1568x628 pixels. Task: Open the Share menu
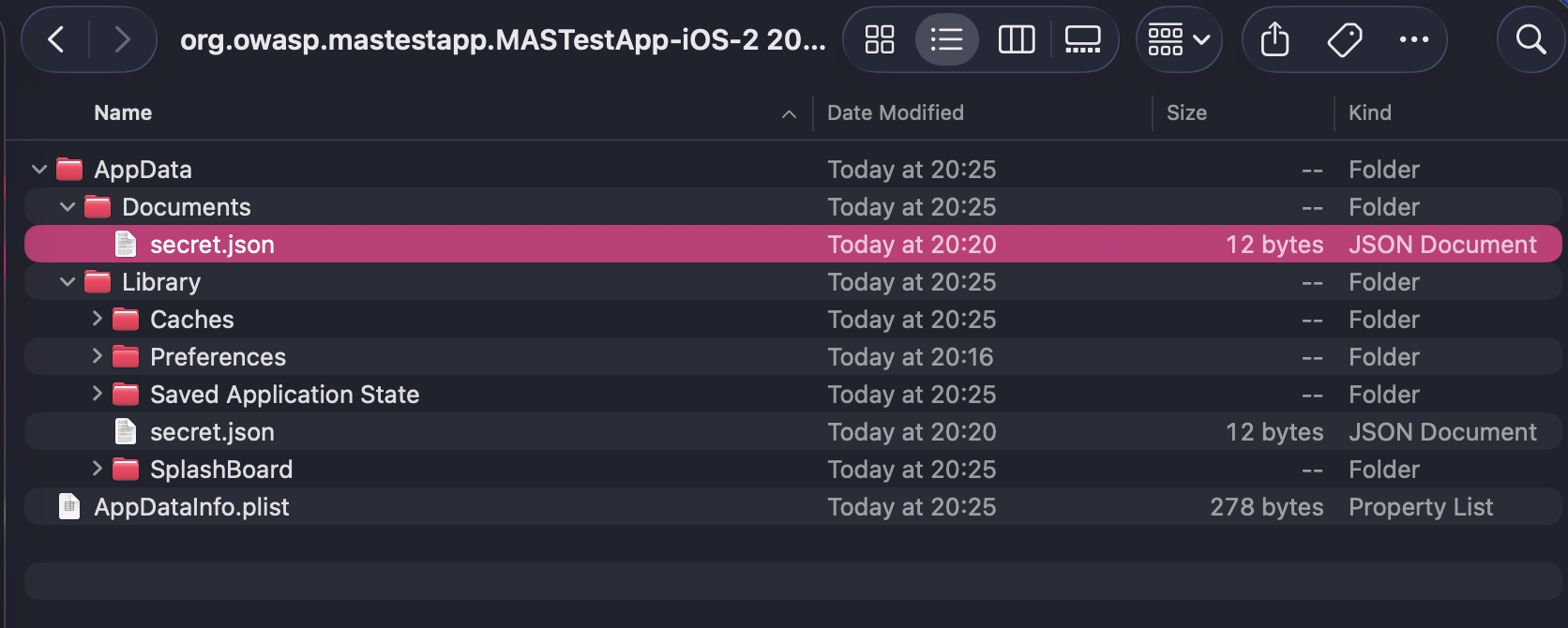[1274, 39]
